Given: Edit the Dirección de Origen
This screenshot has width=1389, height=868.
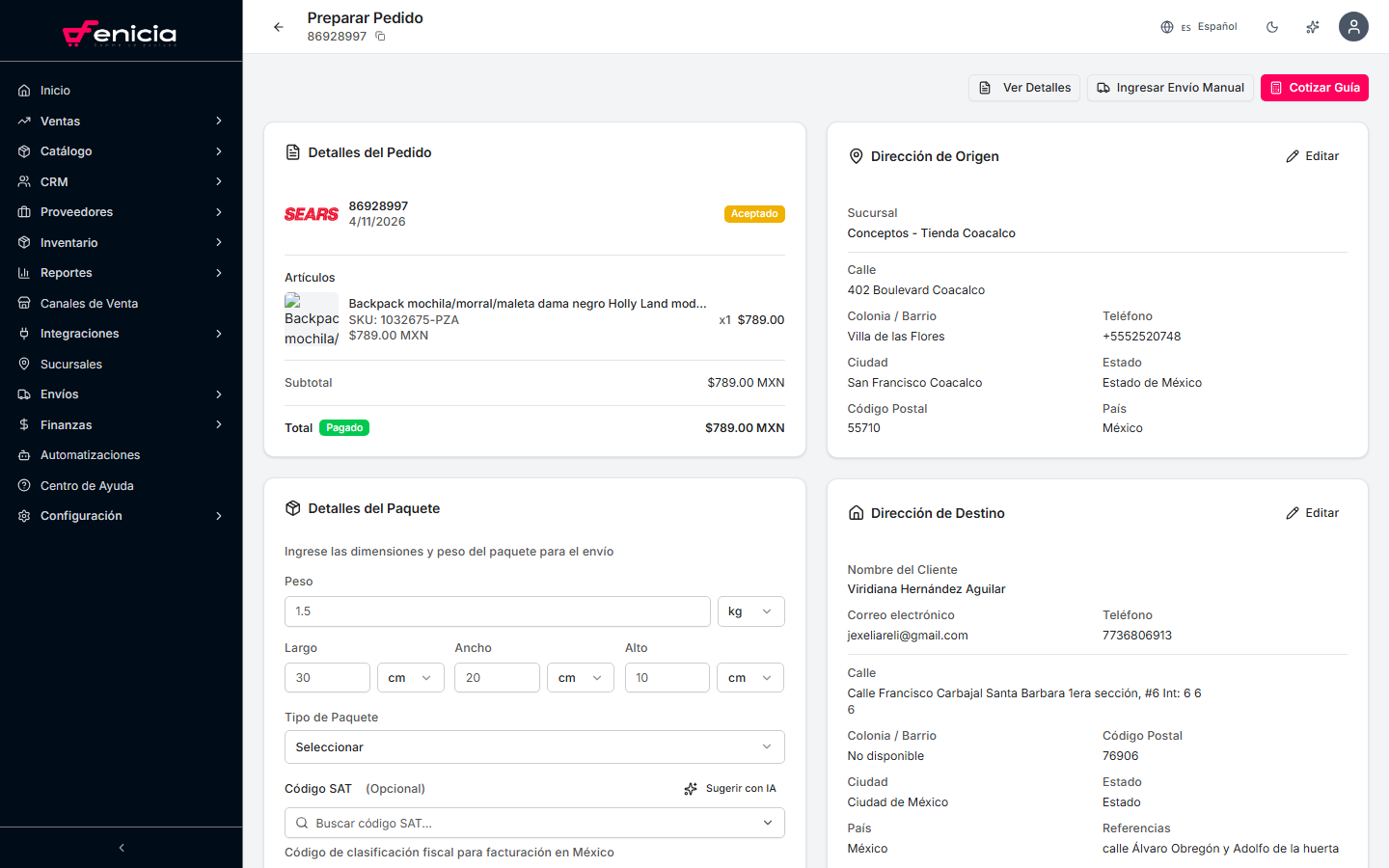Looking at the screenshot, I should 1313,156.
